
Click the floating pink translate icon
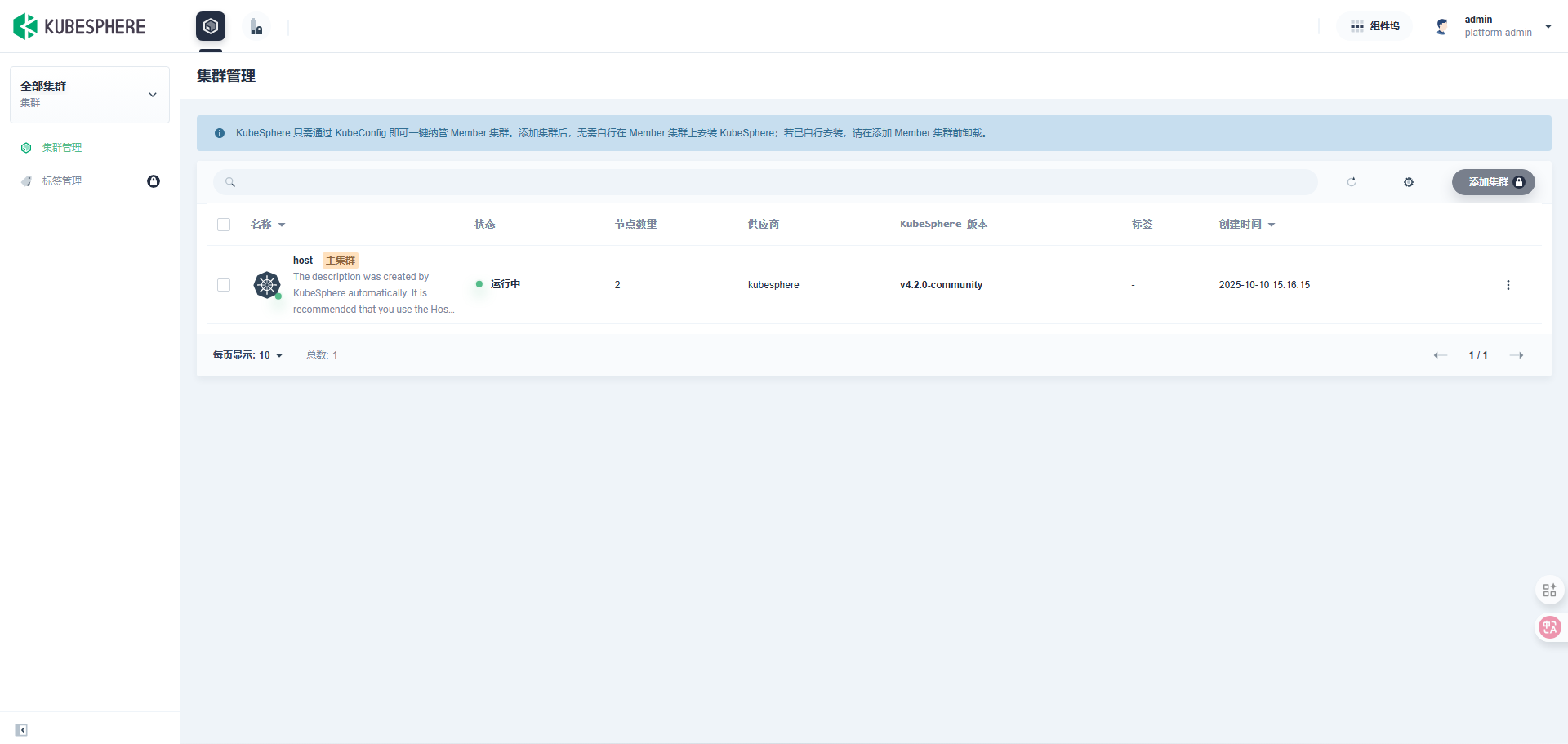click(x=1549, y=627)
